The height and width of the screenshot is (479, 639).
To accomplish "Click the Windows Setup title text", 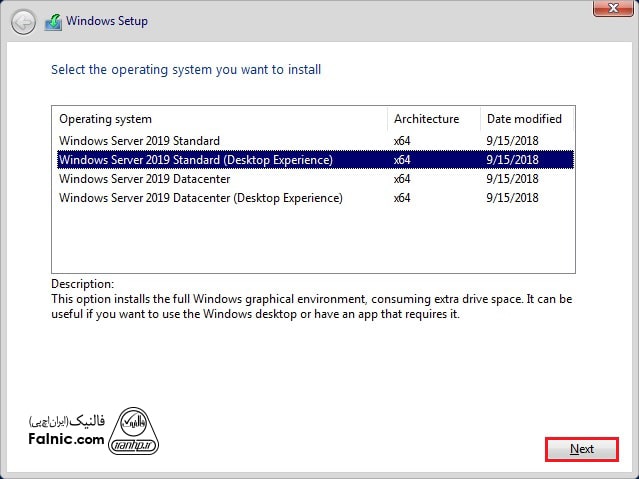I will (109, 20).
